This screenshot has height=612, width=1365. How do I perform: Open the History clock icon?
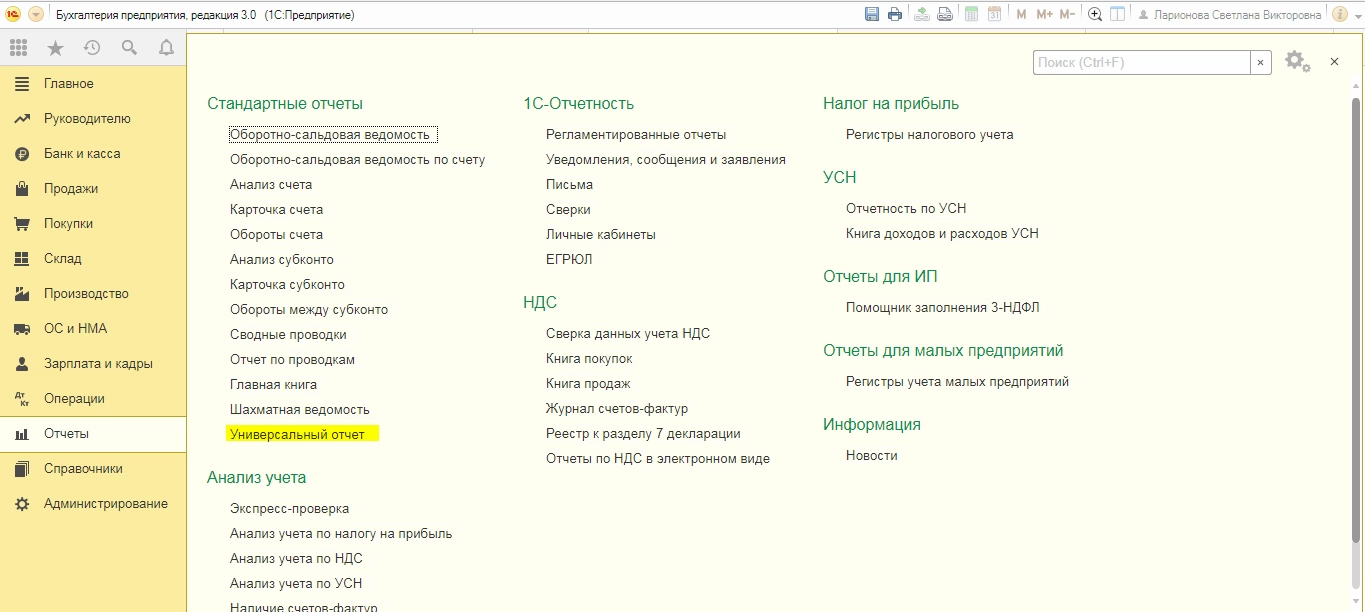pos(92,47)
